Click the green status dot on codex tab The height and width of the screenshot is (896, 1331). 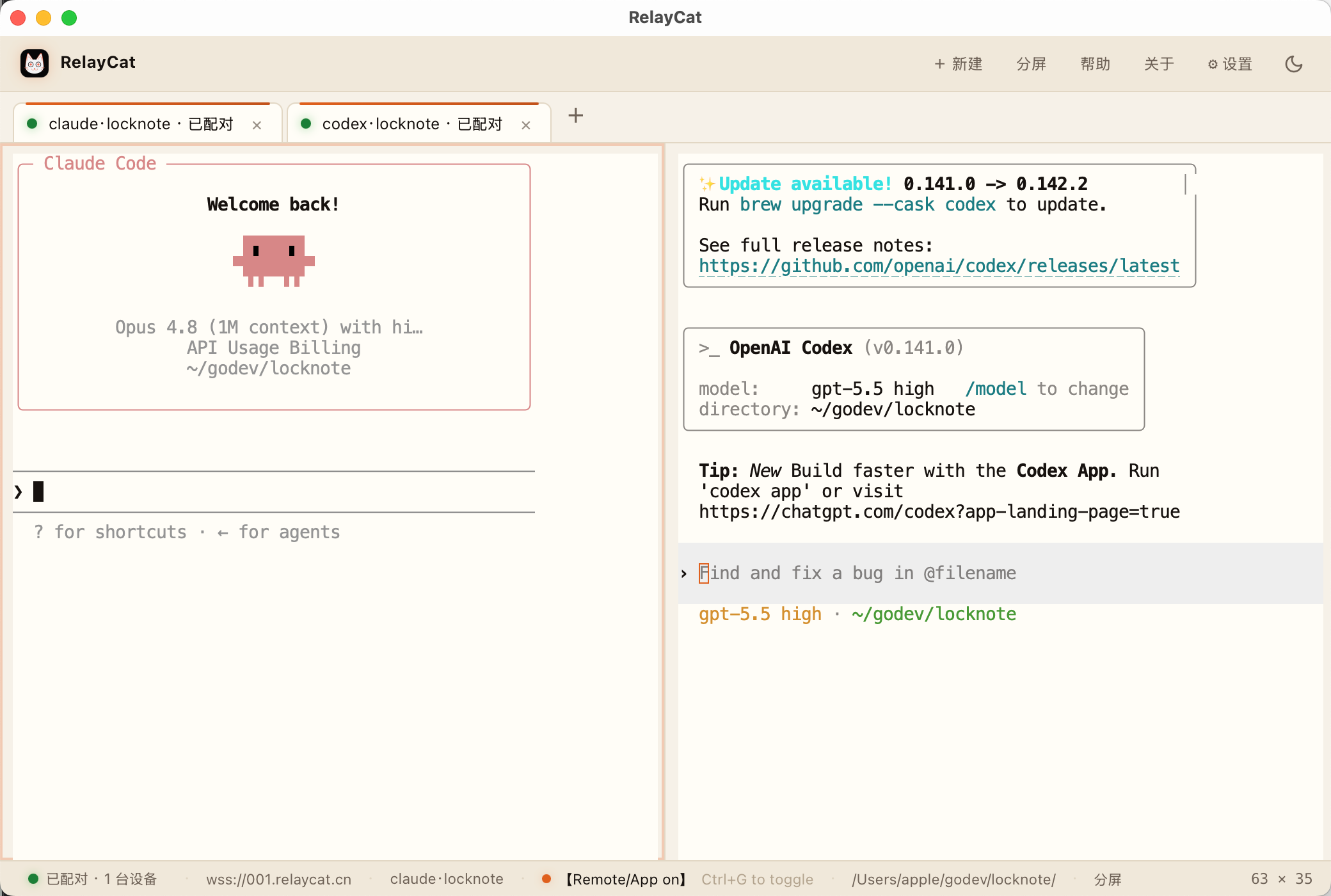[306, 124]
